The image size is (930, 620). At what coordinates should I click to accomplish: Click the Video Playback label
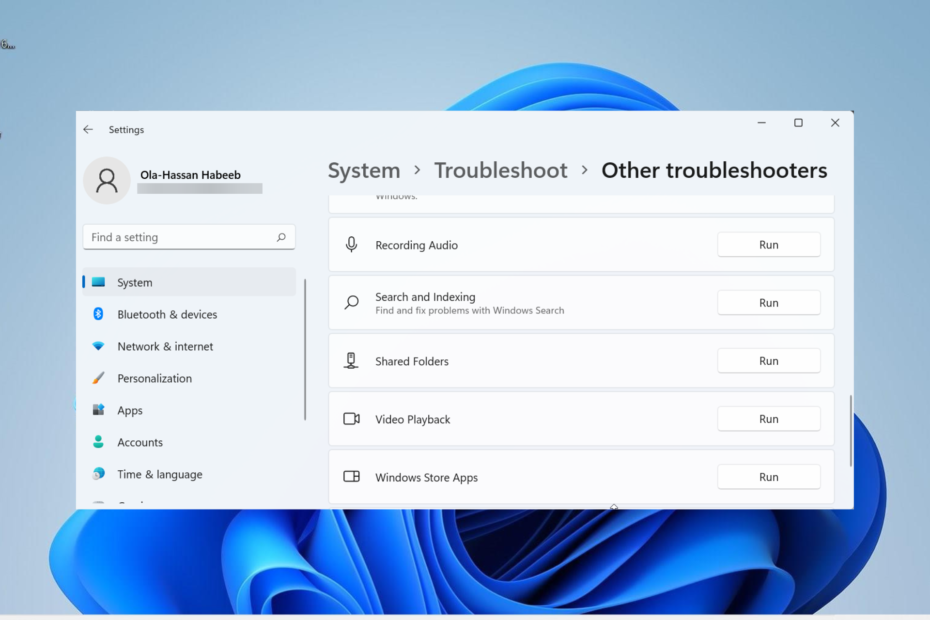[413, 419]
